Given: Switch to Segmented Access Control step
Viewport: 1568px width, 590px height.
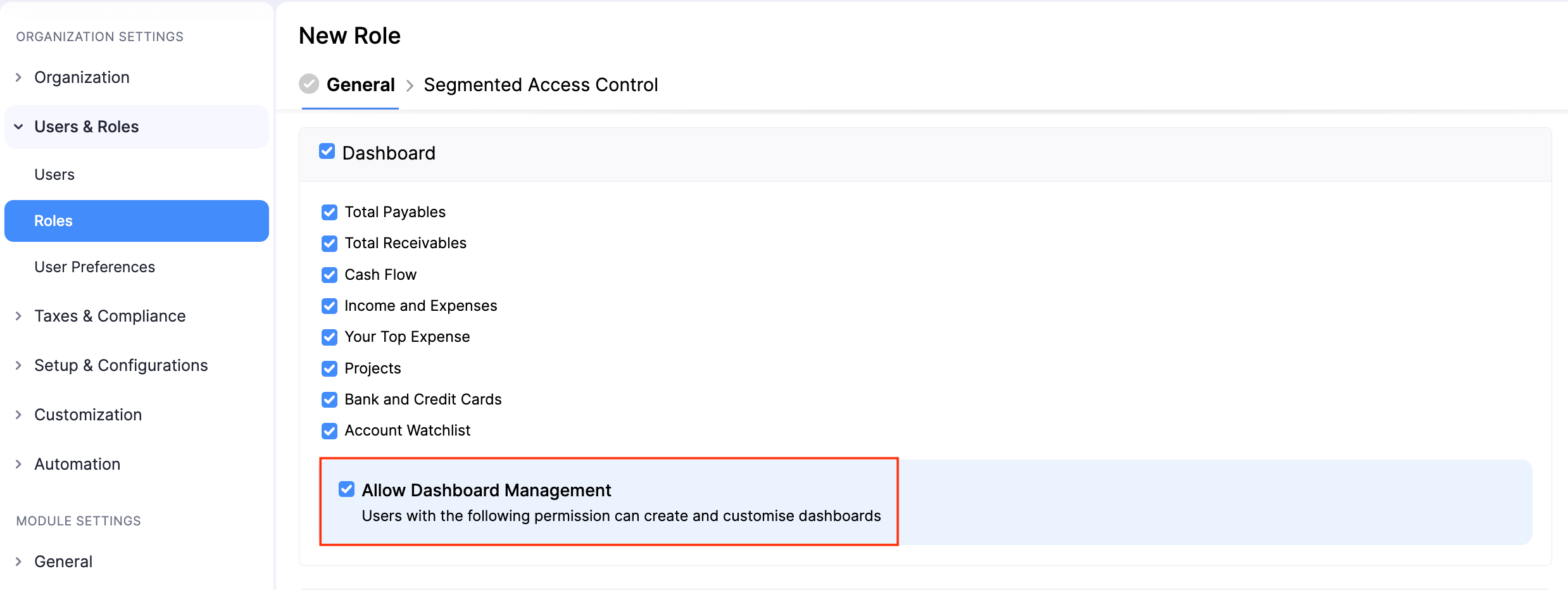Looking at the screenshot, I should point(541,84).
